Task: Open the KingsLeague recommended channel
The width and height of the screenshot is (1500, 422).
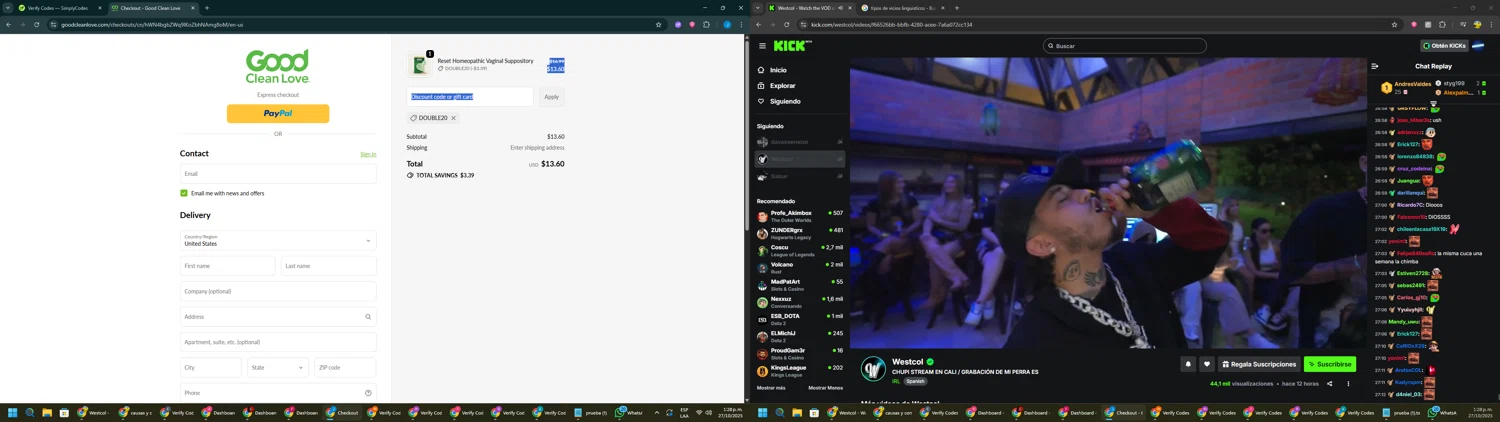Action: pyautogui.click(x=800, y=370)
